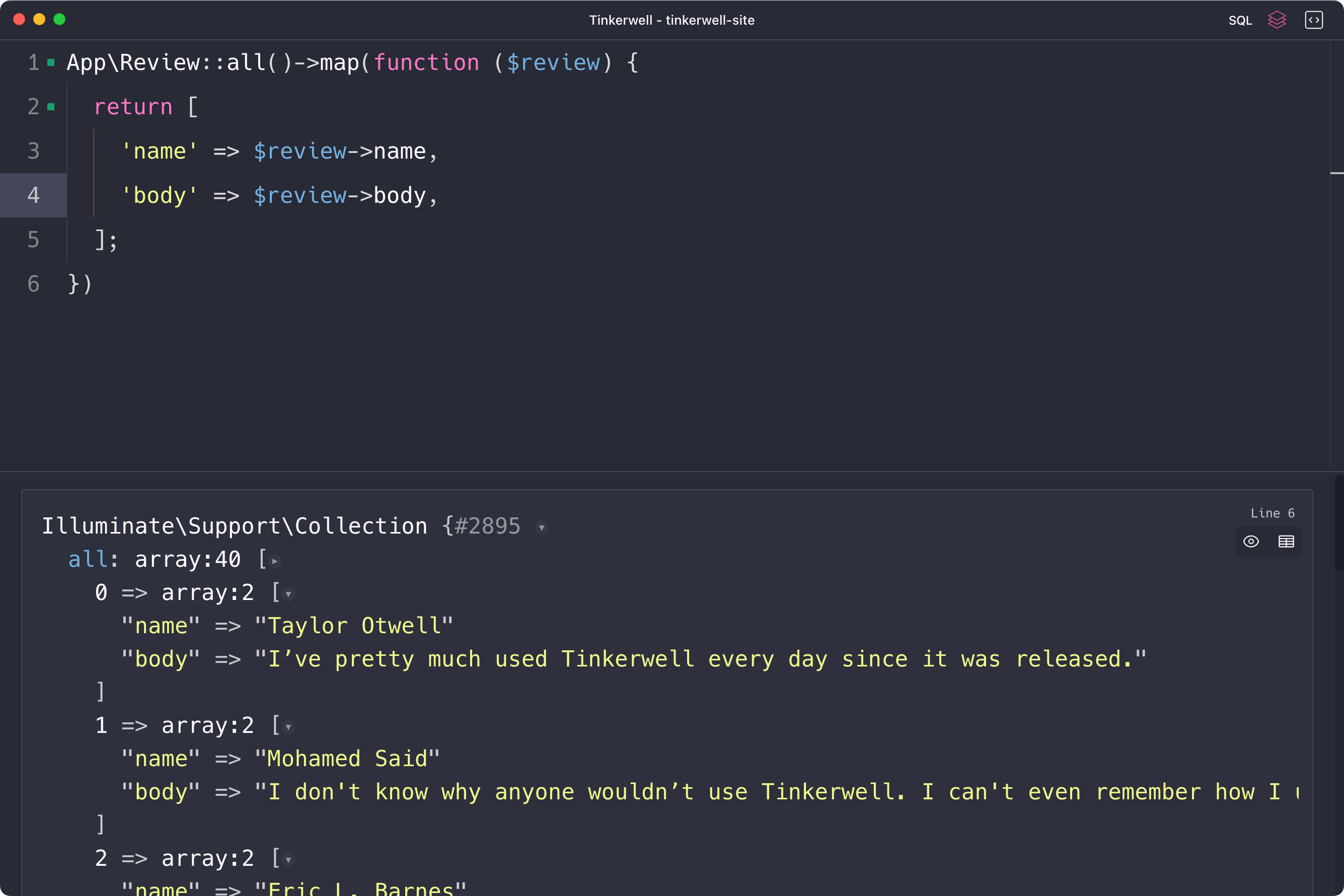Click the "Mohamed Said" value
The width and height of the screenshot is (1344, 896).
[x=347, y=759]
